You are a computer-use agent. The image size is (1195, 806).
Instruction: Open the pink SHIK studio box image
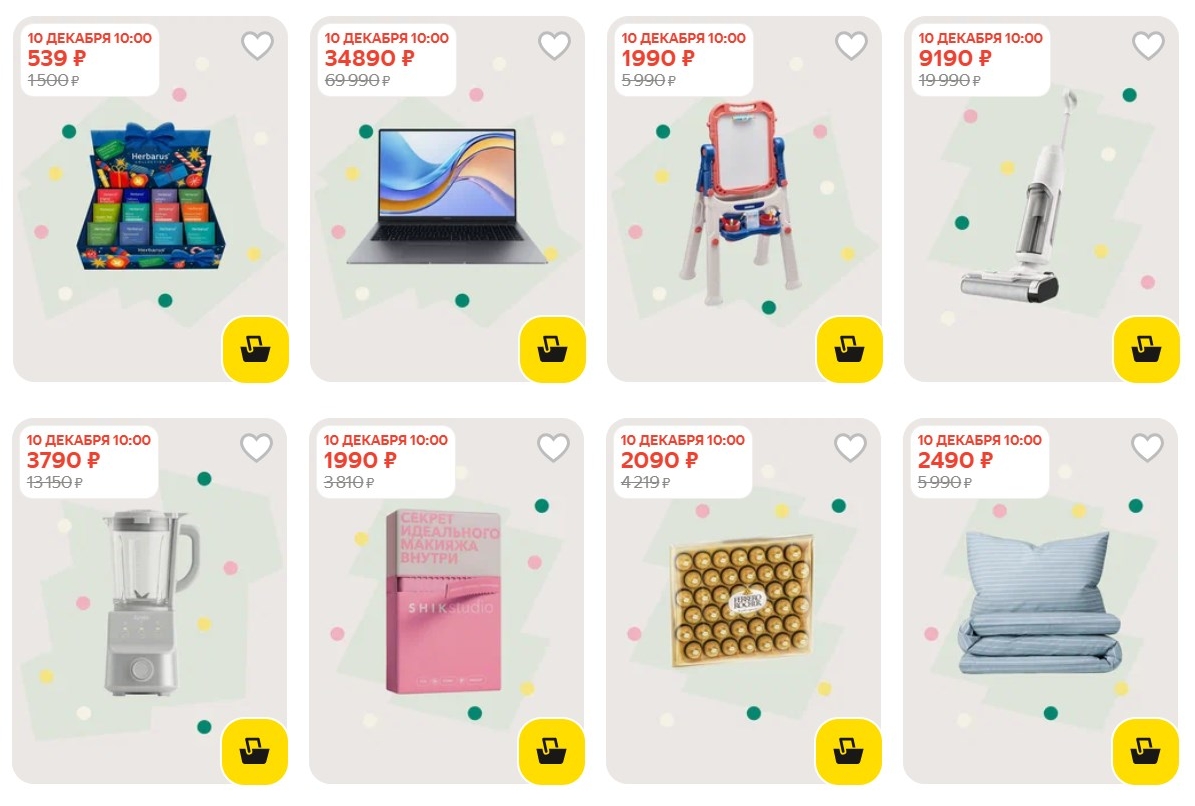coord(444,602)
